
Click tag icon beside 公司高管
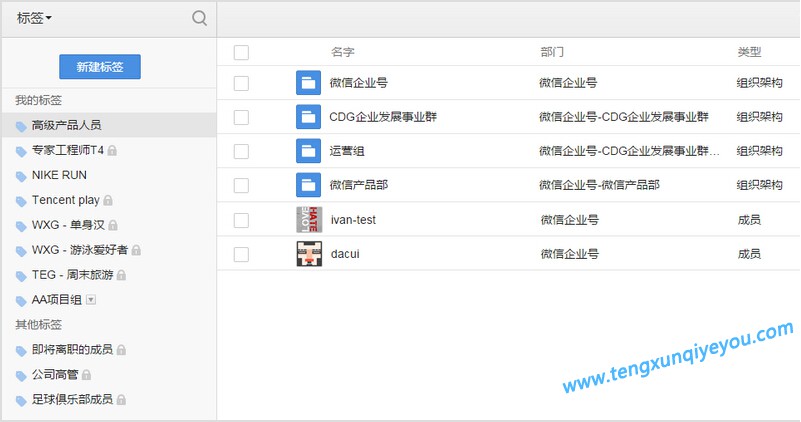pos(21,376)
